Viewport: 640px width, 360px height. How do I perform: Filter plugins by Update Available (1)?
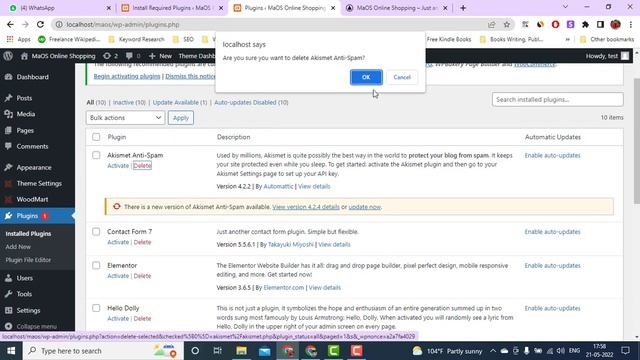pyautogui.click(x=180, y=102)
